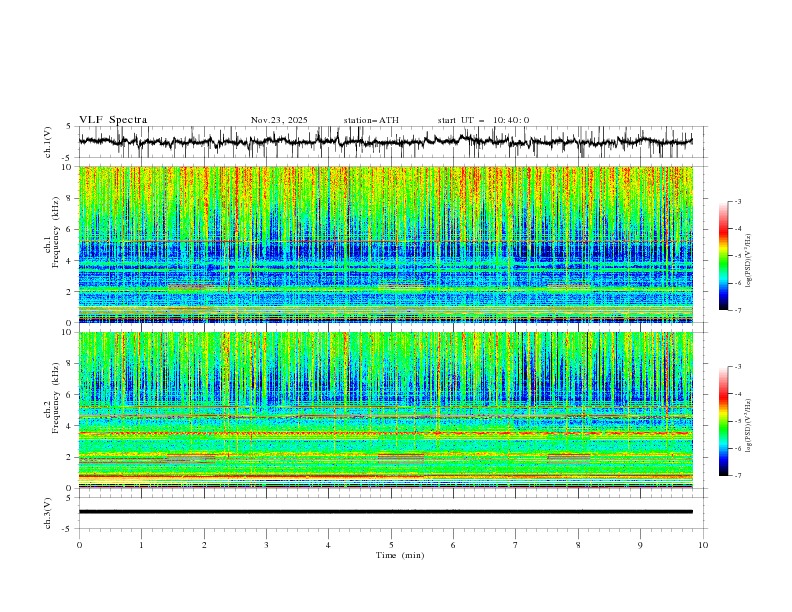Click the date 'Nov.23, 2025'
The image size is (792, 612).
[279, 120]
